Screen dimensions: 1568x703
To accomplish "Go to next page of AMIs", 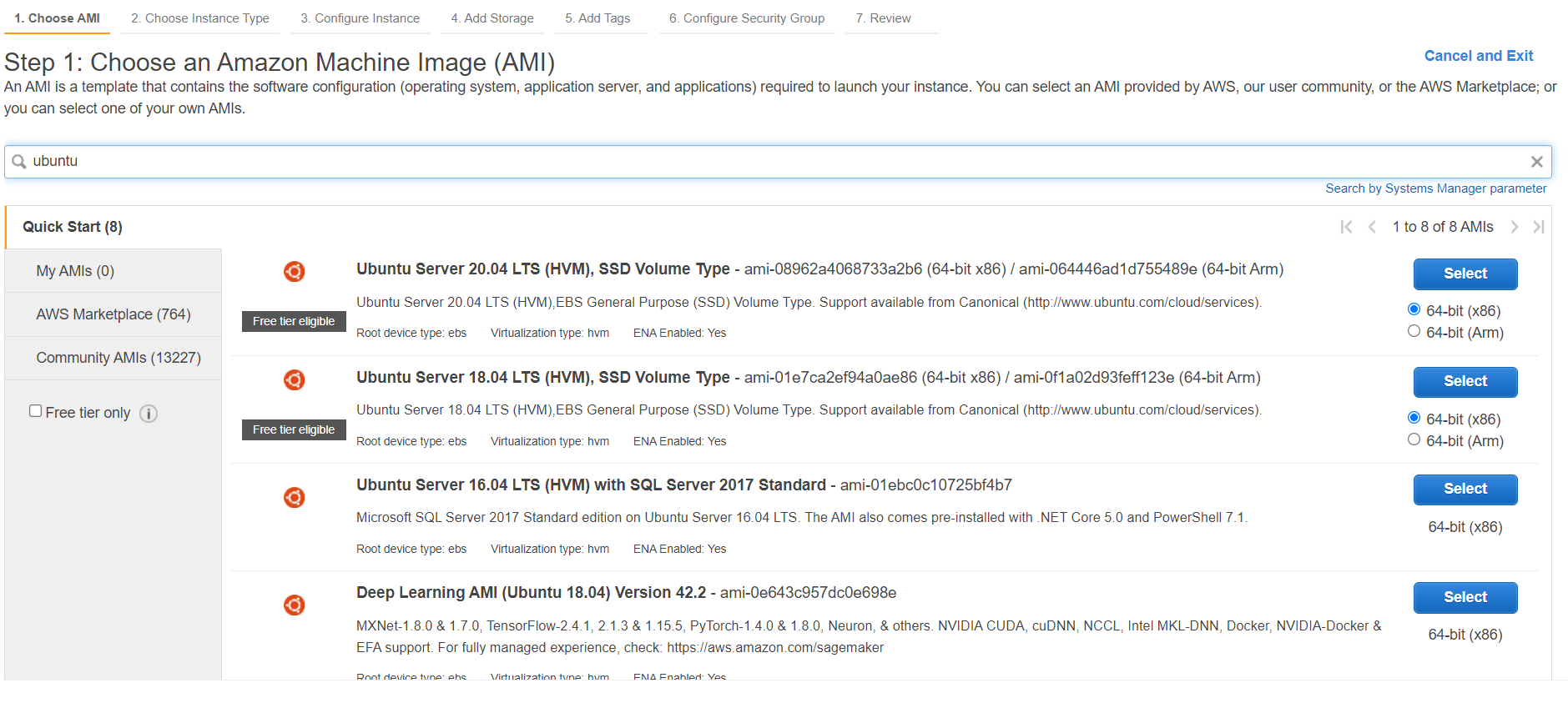I will tap(1515, 227).
